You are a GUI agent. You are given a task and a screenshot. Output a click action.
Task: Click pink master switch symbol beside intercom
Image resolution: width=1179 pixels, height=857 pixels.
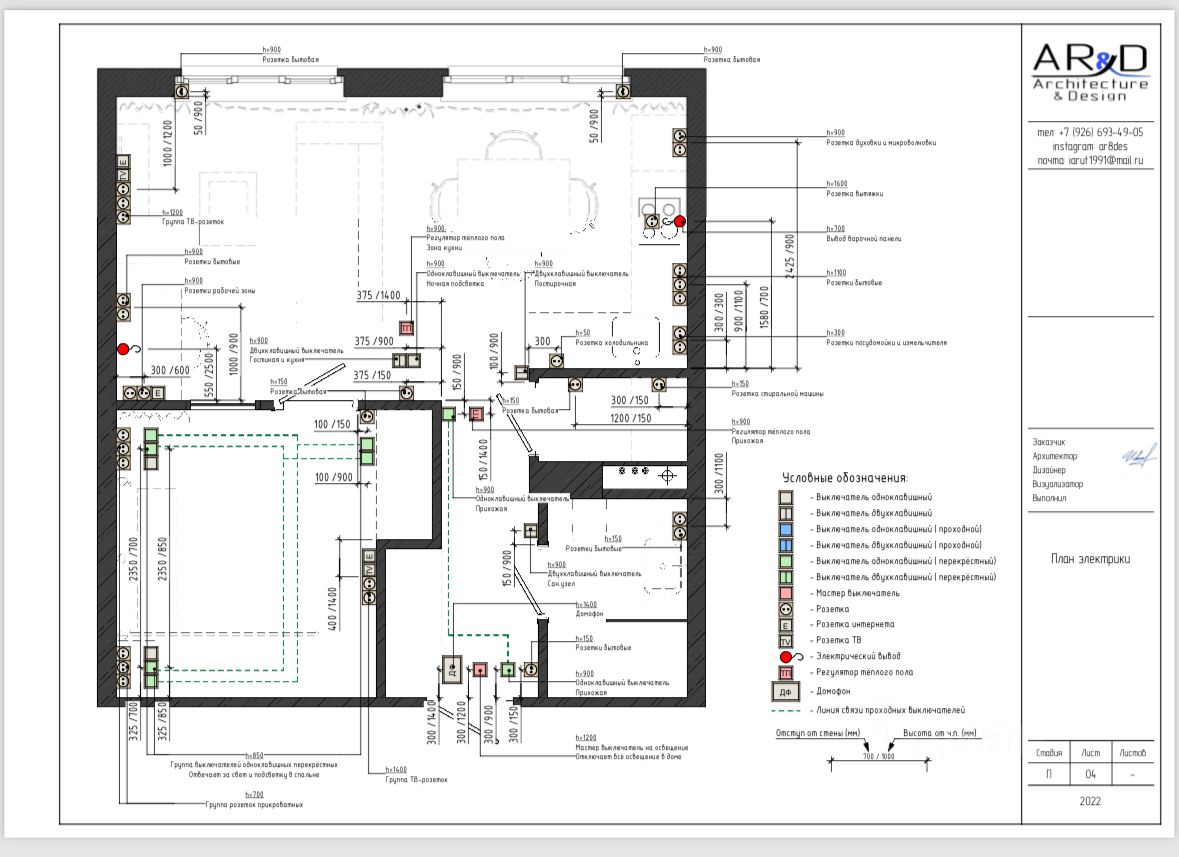coord(480,669)
